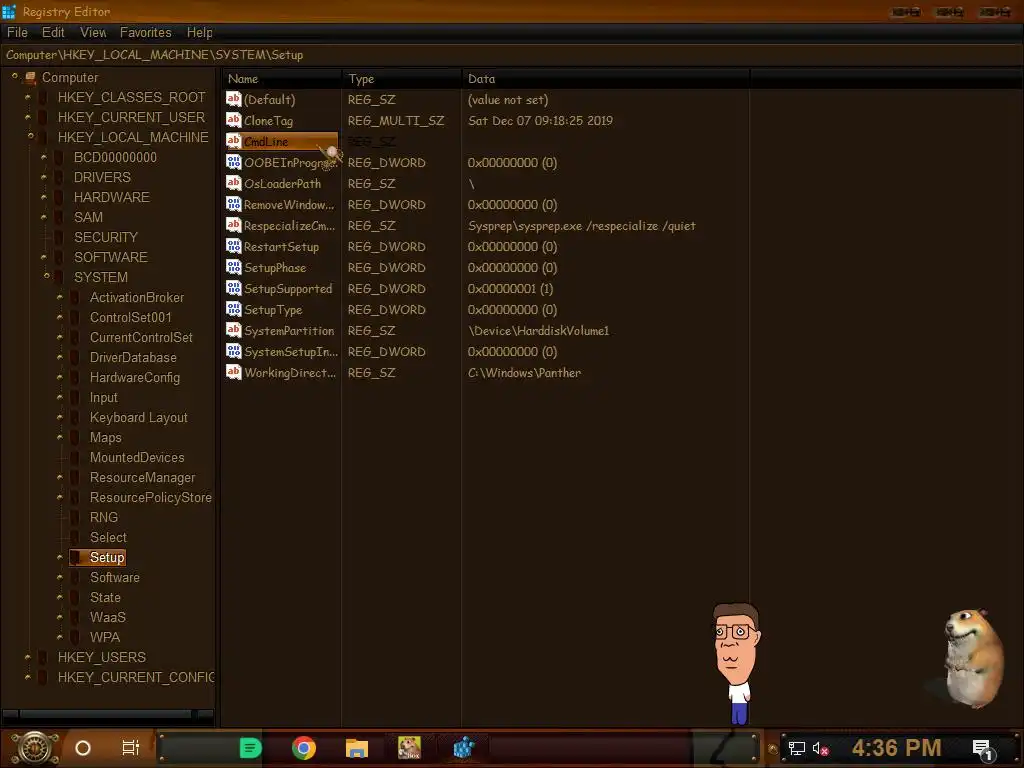Screen dimensions: 1024x768
Task: Expand the ControlSet001 key
Action: (59, 317)
